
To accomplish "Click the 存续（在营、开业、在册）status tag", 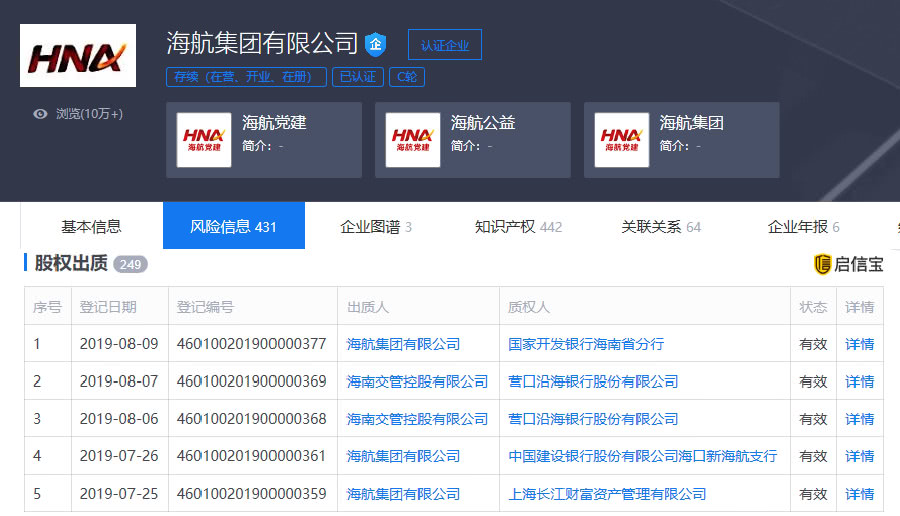I will (x=246, y=77).
